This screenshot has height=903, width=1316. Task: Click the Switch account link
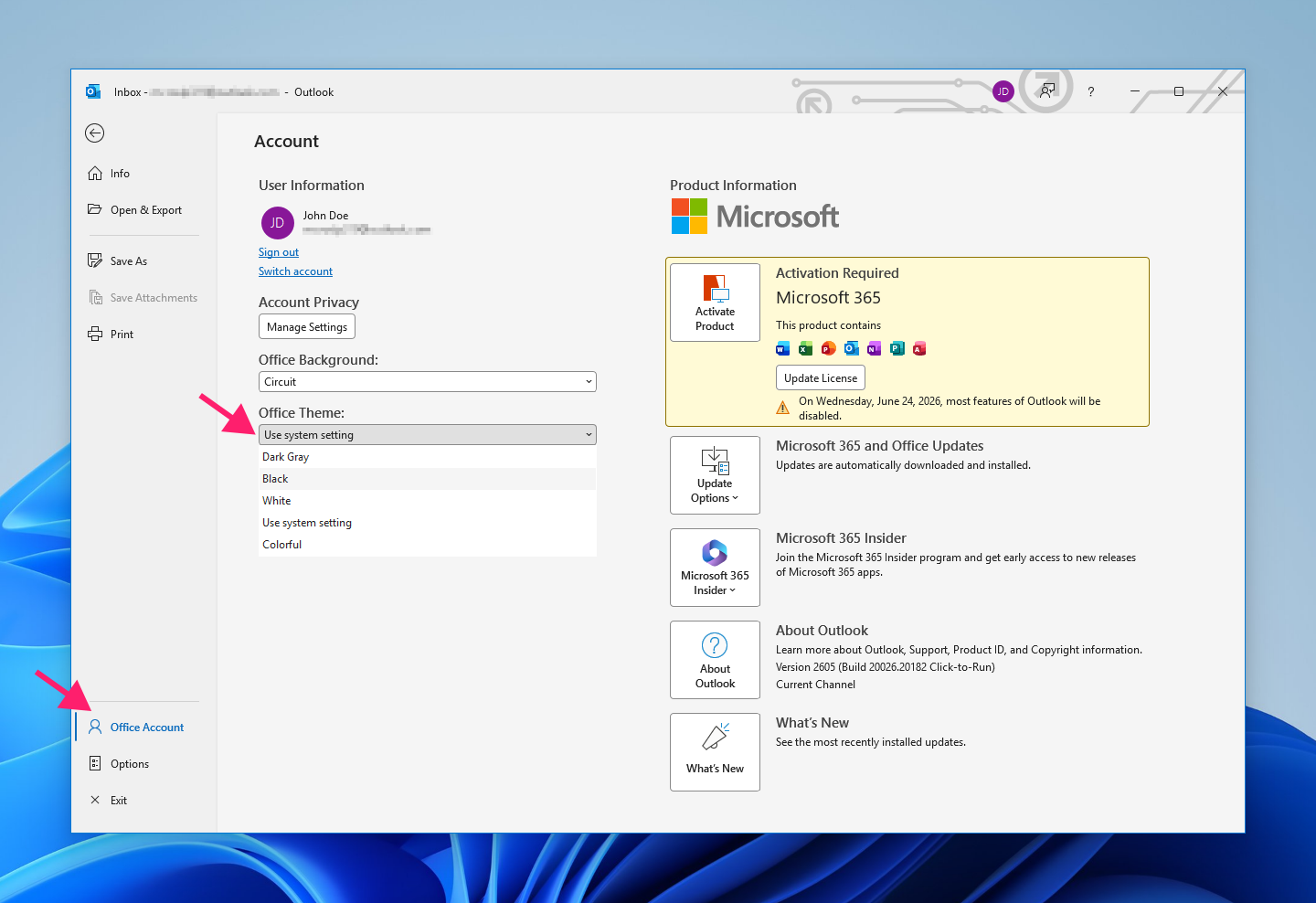point(295,271)
